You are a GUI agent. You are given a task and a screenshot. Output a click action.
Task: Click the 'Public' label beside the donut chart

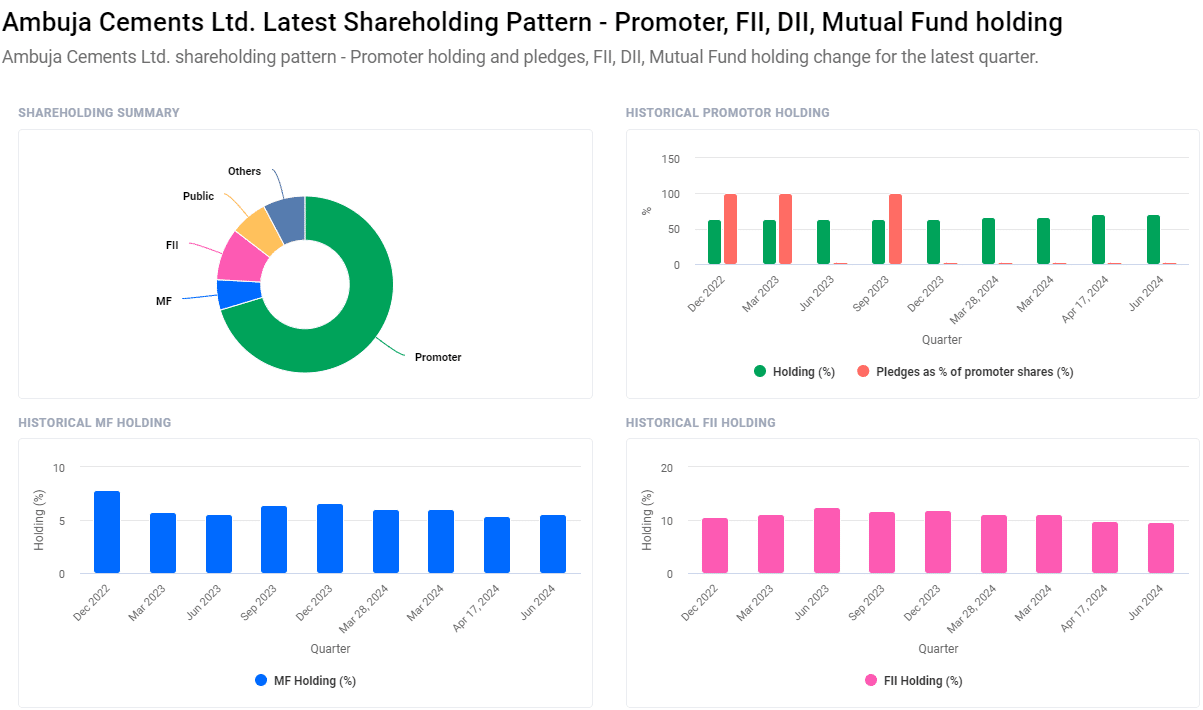pyautogui.click(x=198, y=196)
